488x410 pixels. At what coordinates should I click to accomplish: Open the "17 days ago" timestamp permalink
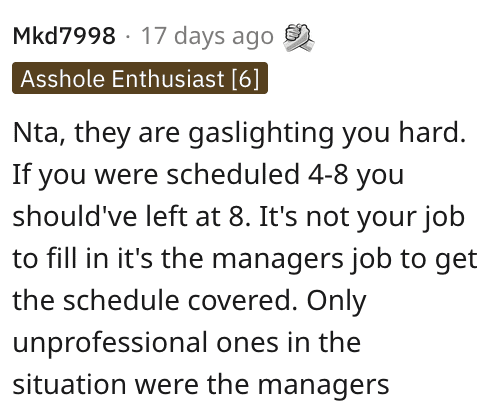pos(207,36)
